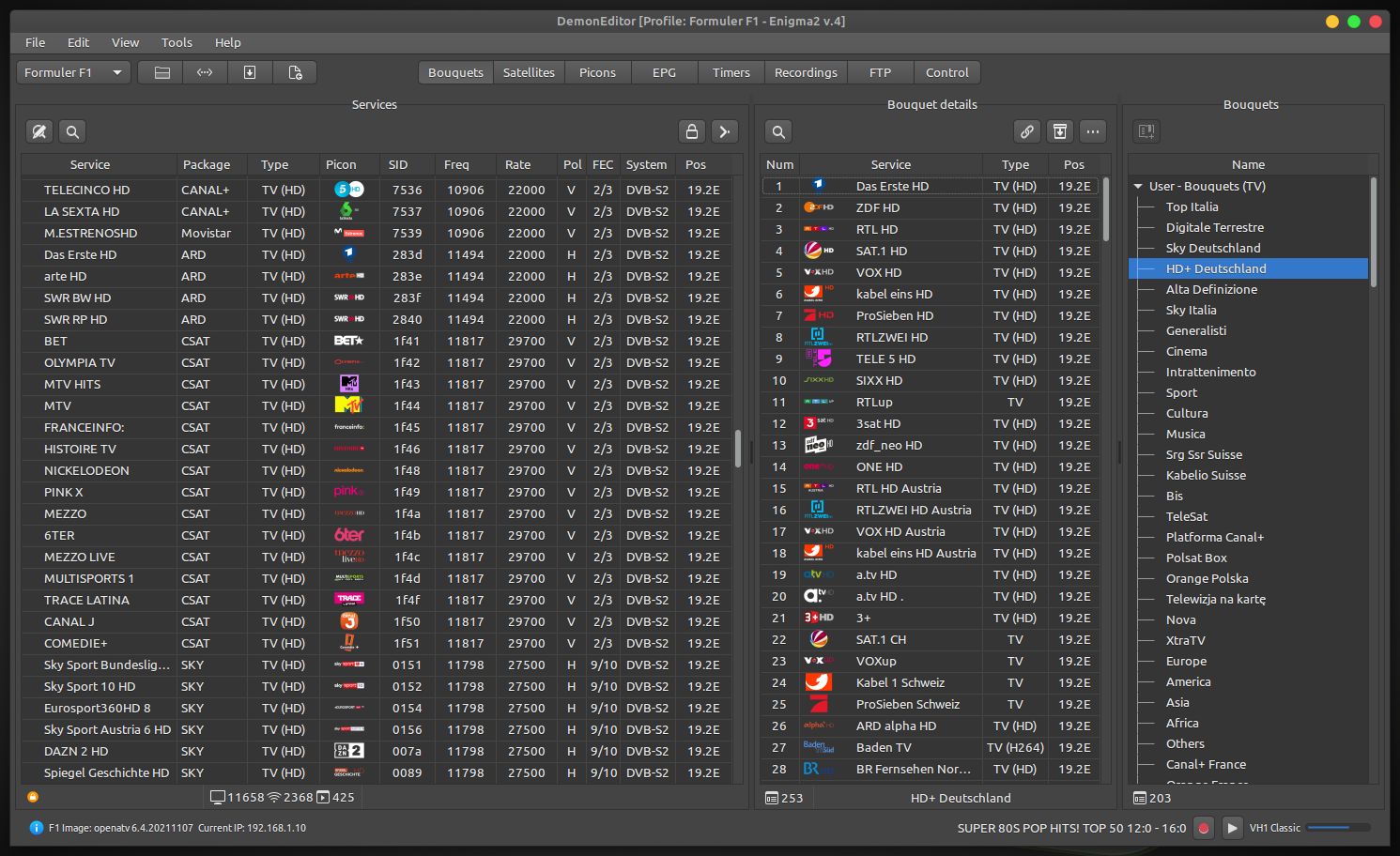This screenshot has height=856, width=1400.
Task: Open the extra options menu in Bouquet details
Action: (1092, 131)
